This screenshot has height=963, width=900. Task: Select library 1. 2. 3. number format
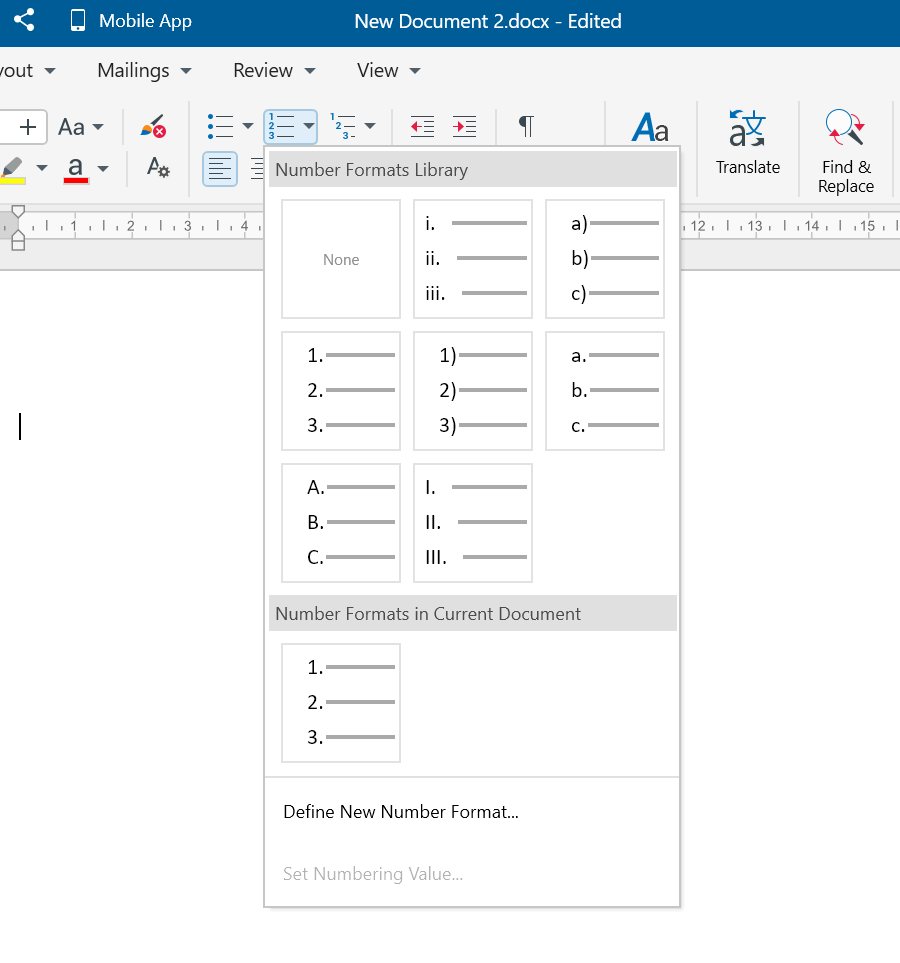[341, 391]
